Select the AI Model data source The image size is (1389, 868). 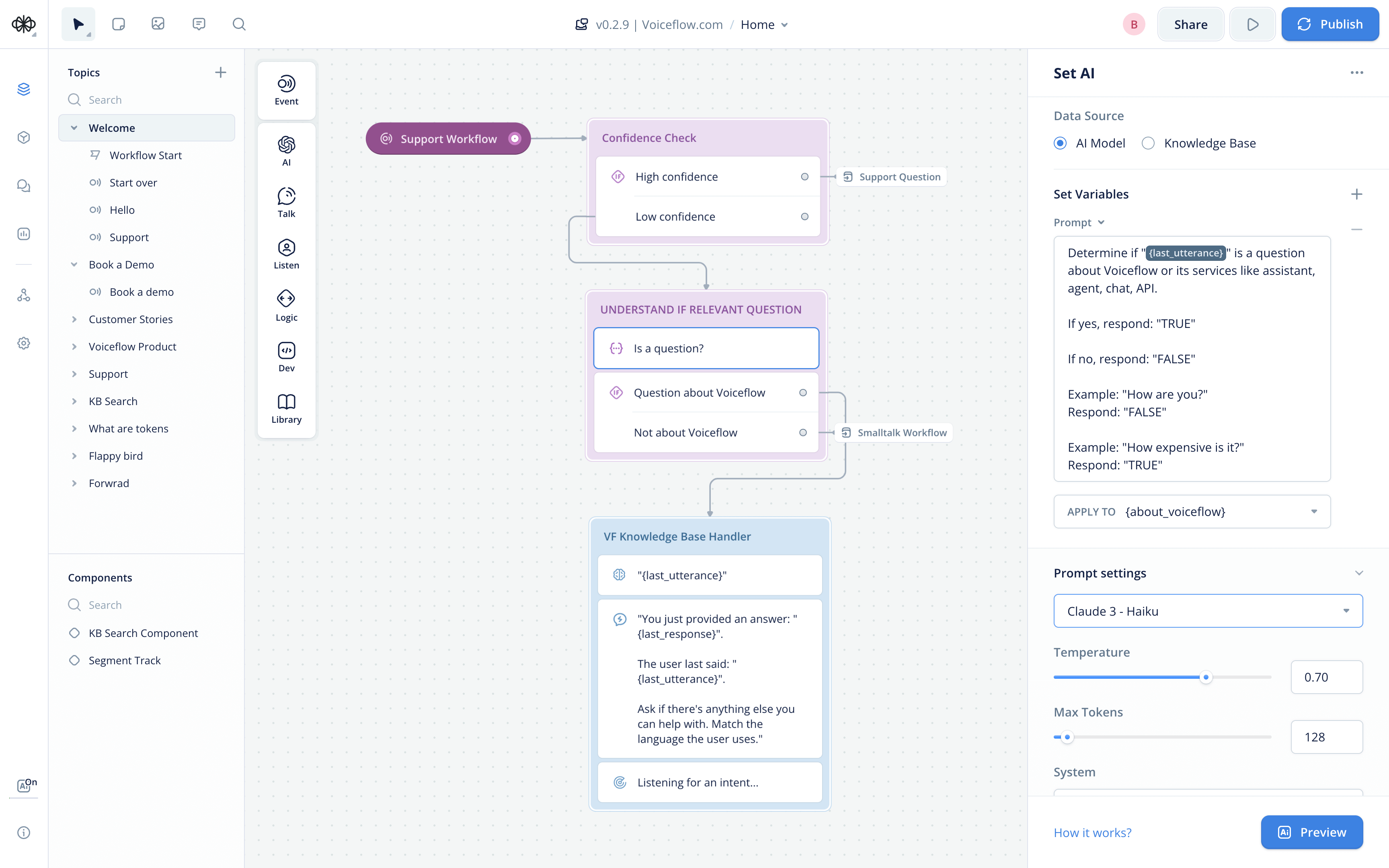tap(1061, 143)
